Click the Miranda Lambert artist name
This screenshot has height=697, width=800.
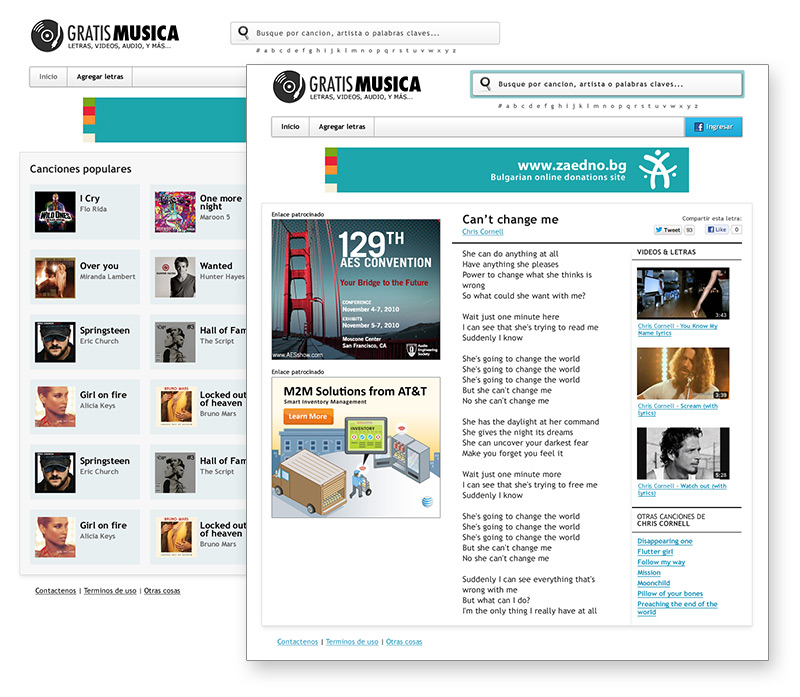pos(108,277)
